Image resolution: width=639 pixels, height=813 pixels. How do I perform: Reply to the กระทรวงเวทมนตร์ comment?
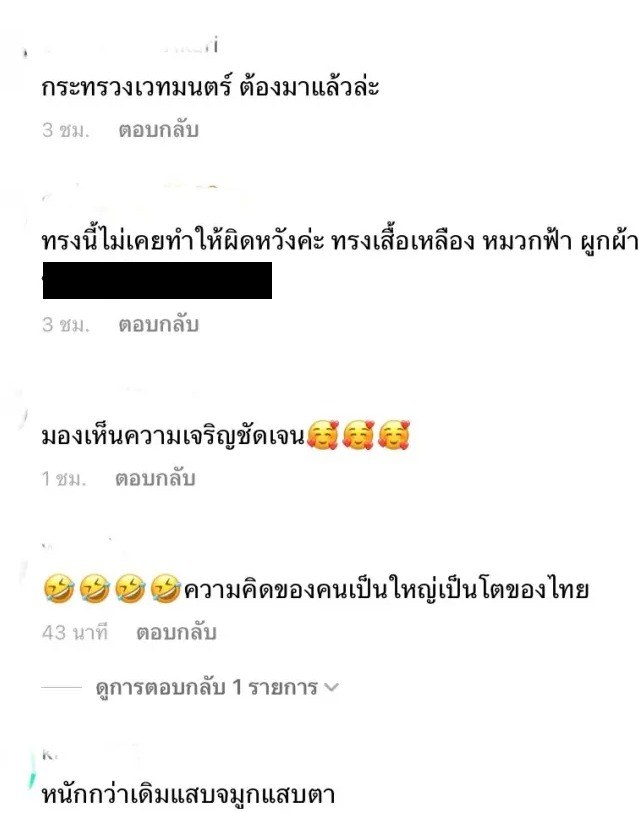[x=159, y=130]
